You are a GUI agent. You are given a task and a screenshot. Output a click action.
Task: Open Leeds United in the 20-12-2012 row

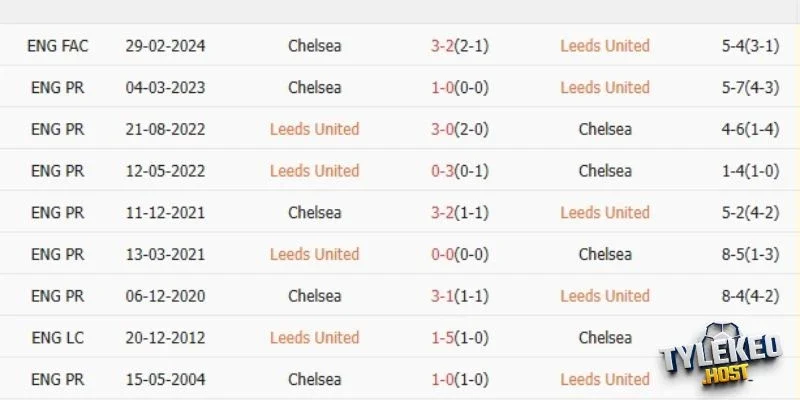click(314, 338)
